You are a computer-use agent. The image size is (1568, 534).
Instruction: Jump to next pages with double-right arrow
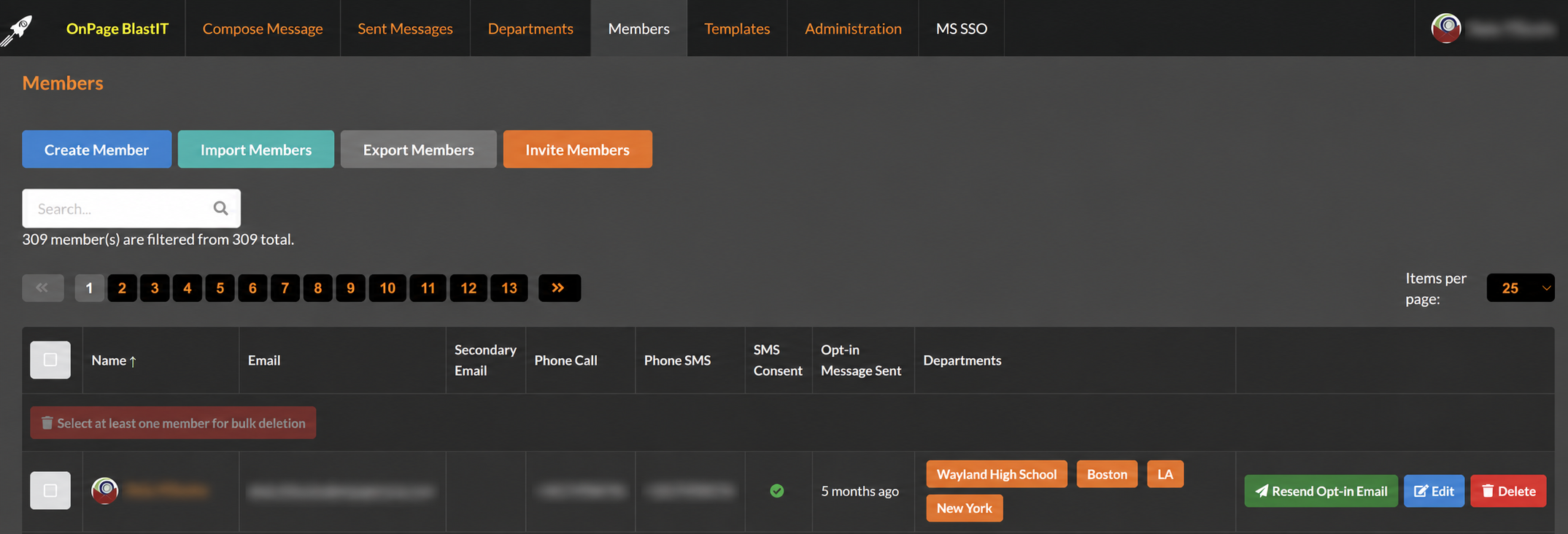pyautogui.click(x=559, y=288)
